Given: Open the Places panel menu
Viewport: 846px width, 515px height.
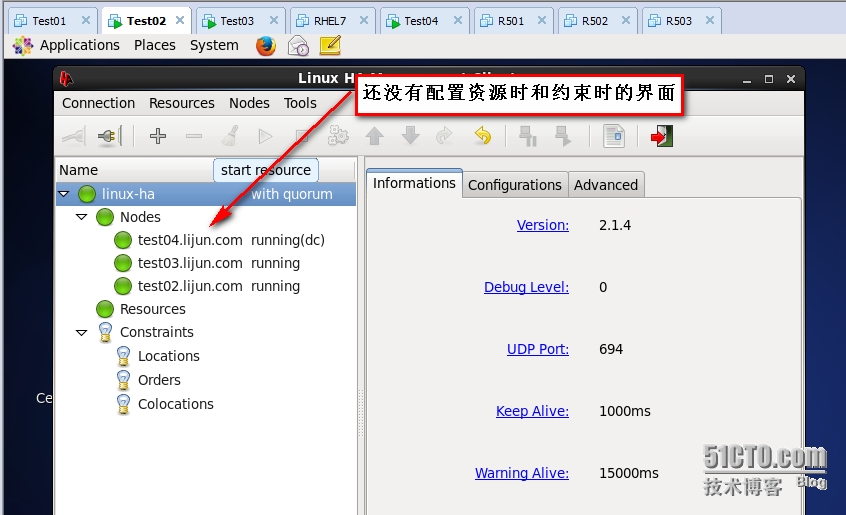Looking at the screenshot, I should (x=155, y=45).
